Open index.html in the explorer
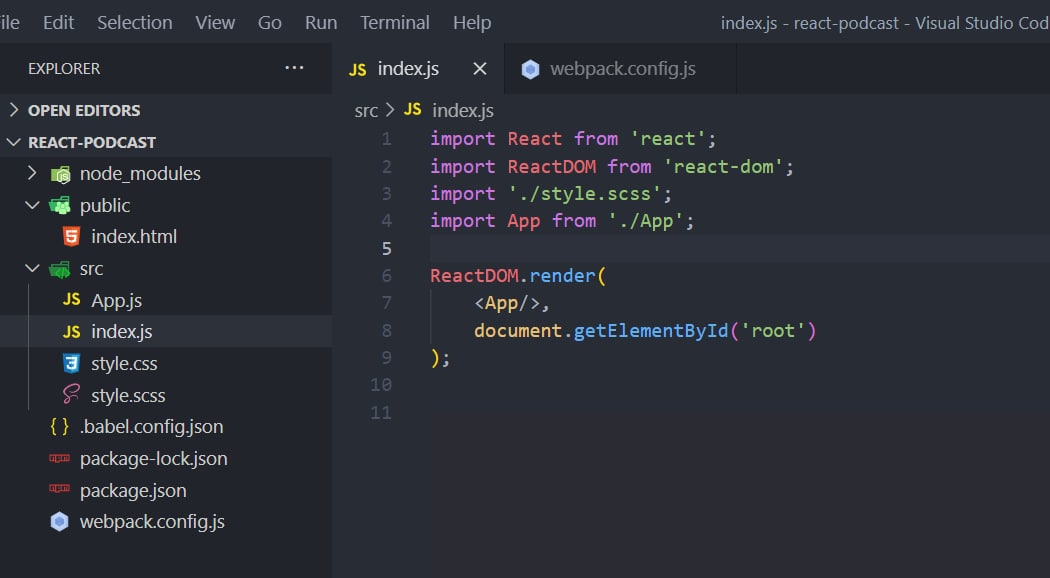 (x=134, y=236)
